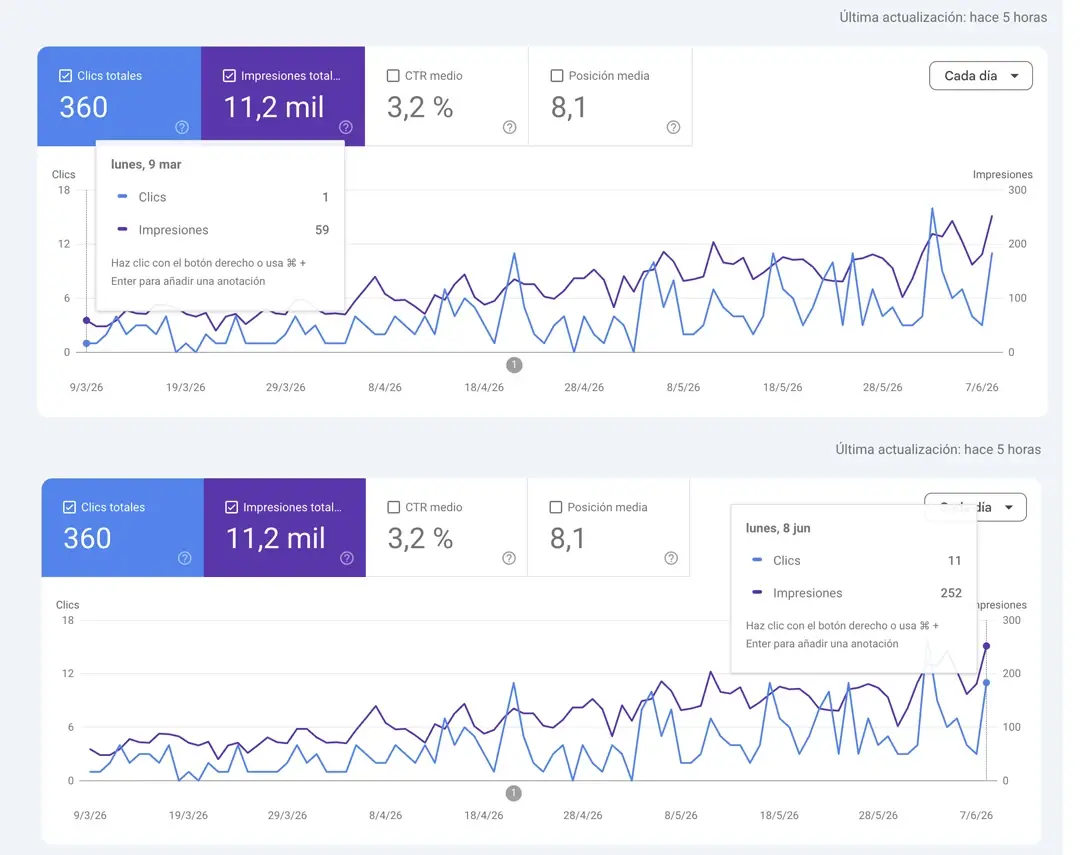The image size is (1080, 855).
Task: Open help icon on top CTR medio card
Action: point(510,127)
